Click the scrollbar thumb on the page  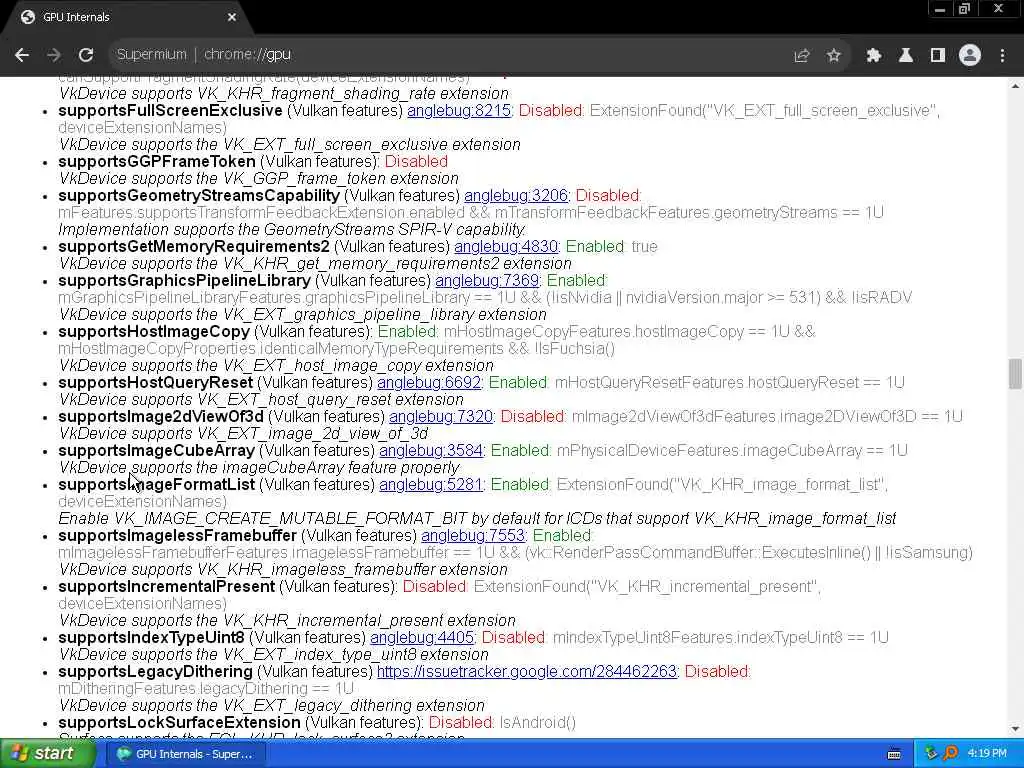point(1016,374)
